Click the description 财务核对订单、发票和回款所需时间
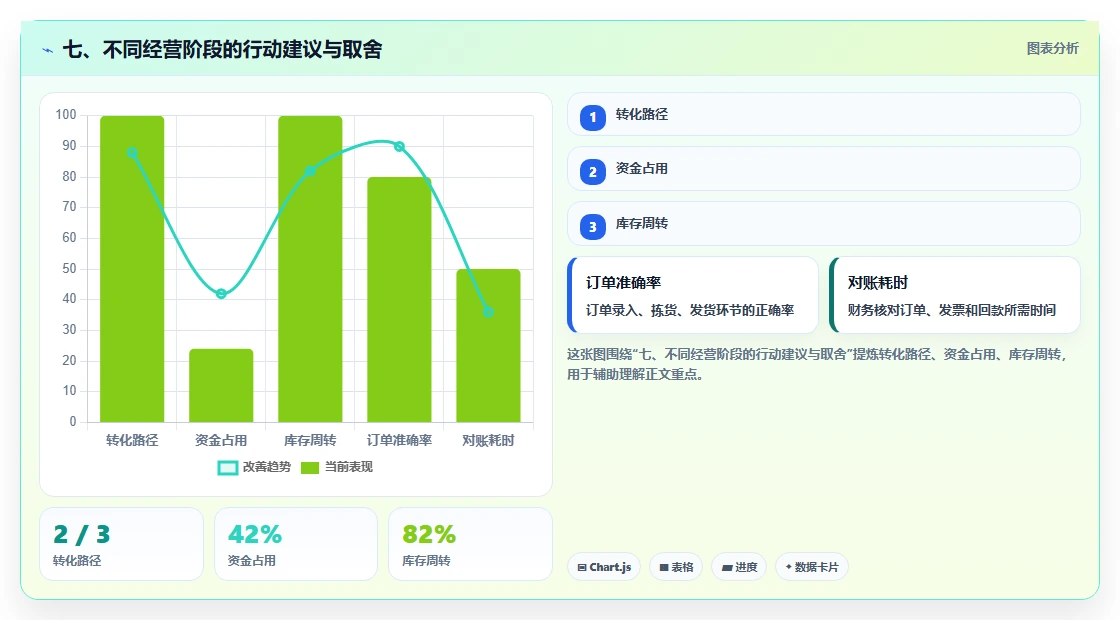This screenshot has width=1120, height=620. (951, 310)
